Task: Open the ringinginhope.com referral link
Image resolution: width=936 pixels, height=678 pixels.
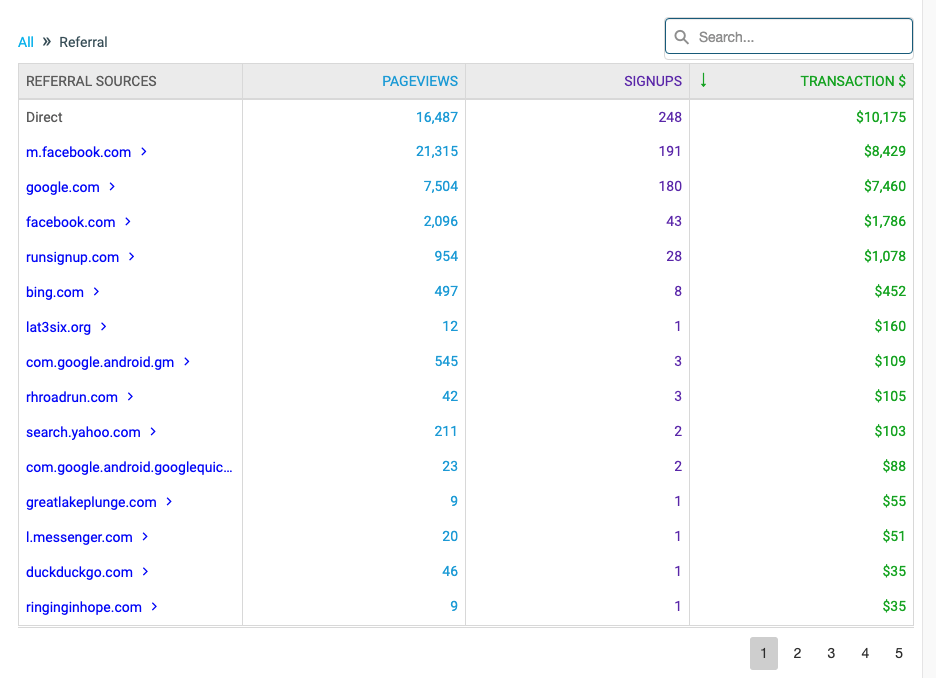Action: [84, 608]
